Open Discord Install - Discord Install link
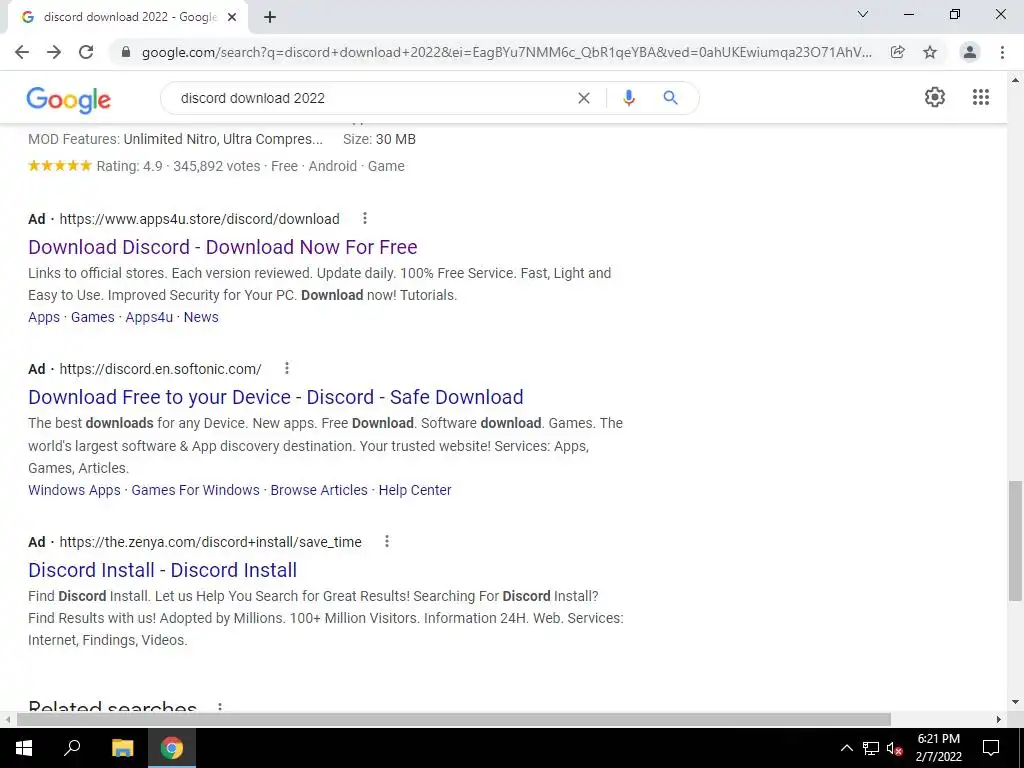Image resolution: width=1024 pixels, height=768 pixels. 163,570
